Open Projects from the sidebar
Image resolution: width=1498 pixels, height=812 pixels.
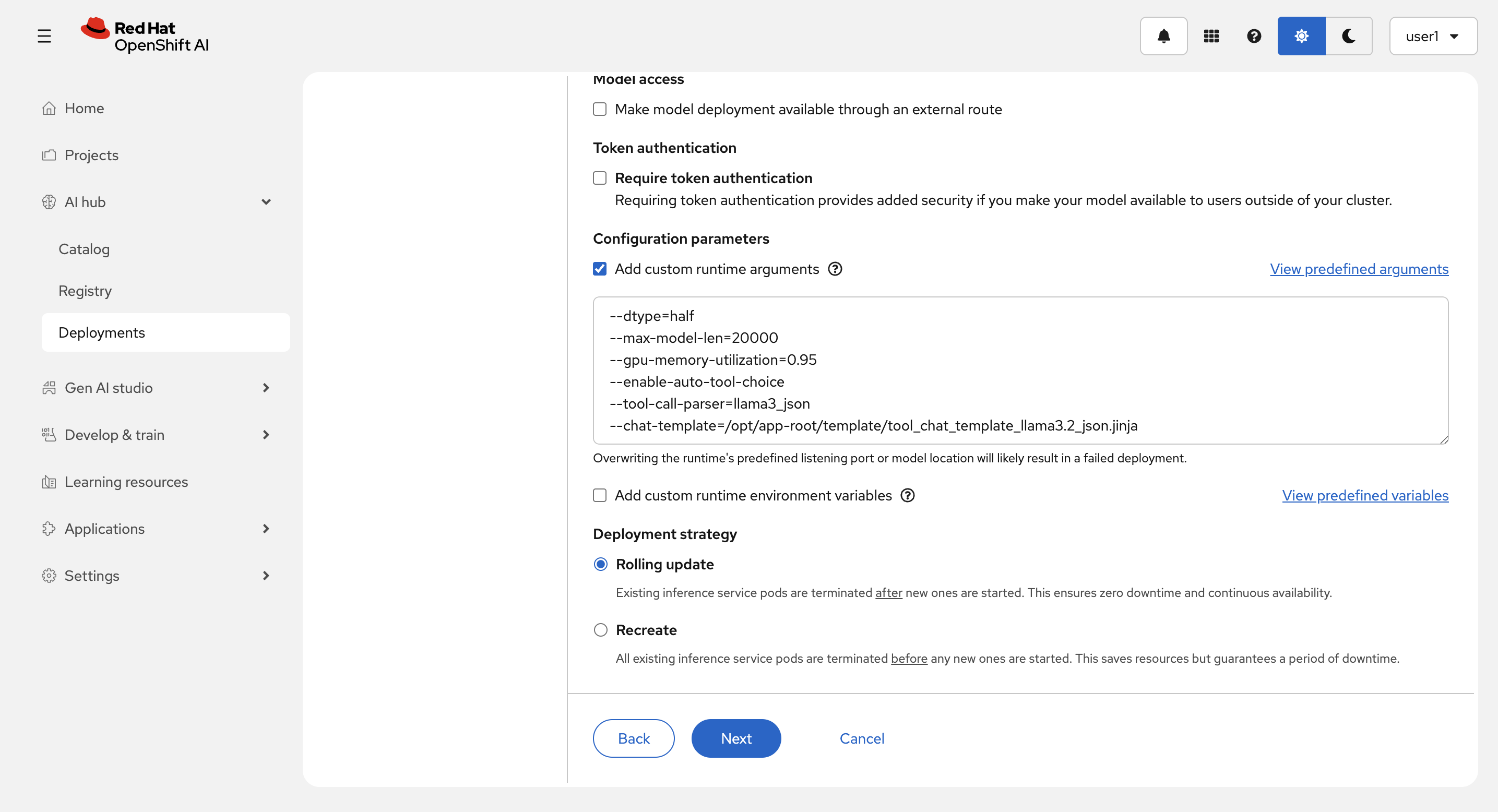(x=91, y=155)
